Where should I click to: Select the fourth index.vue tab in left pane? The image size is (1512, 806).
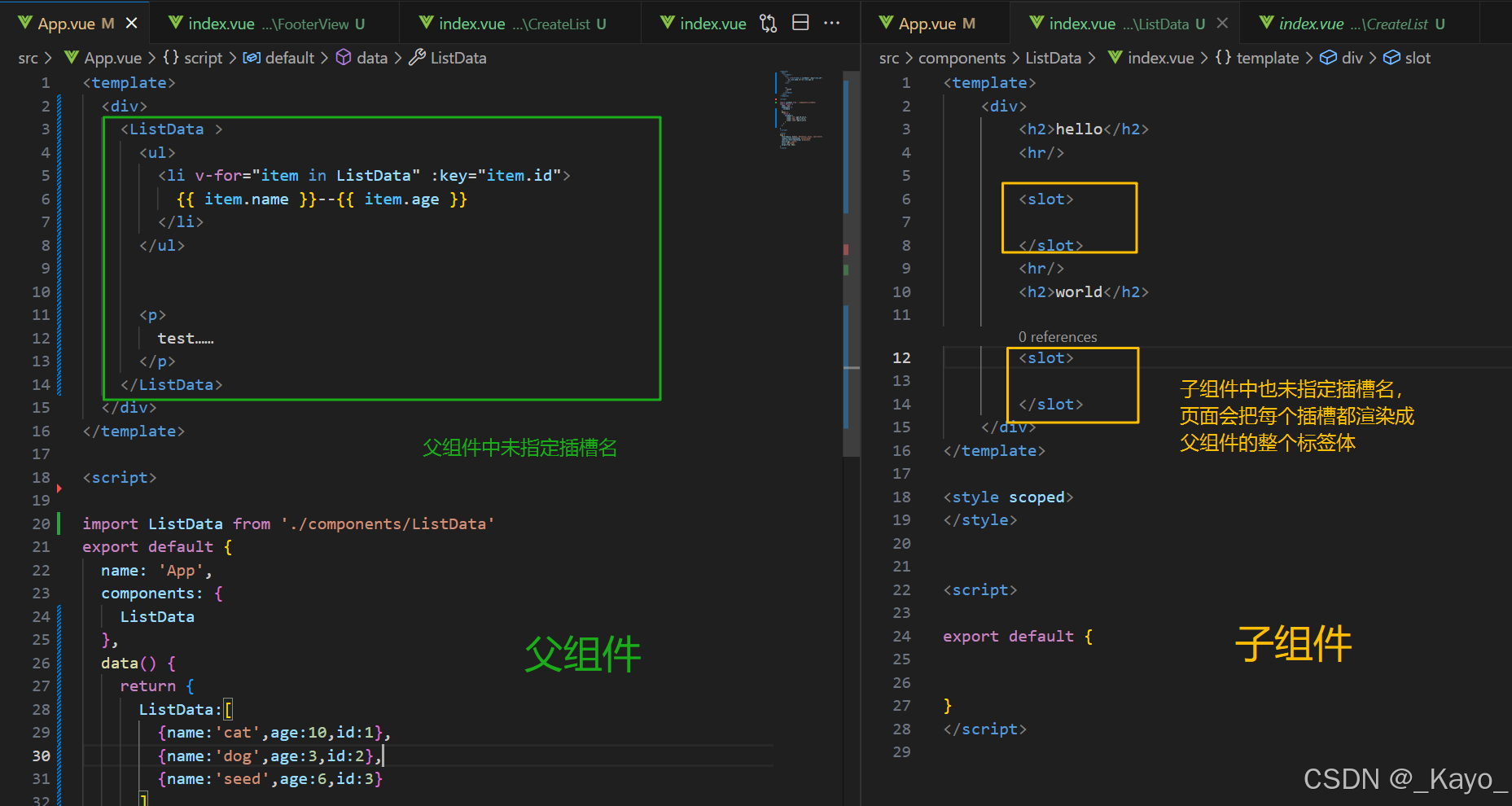[x=703, y=24]
